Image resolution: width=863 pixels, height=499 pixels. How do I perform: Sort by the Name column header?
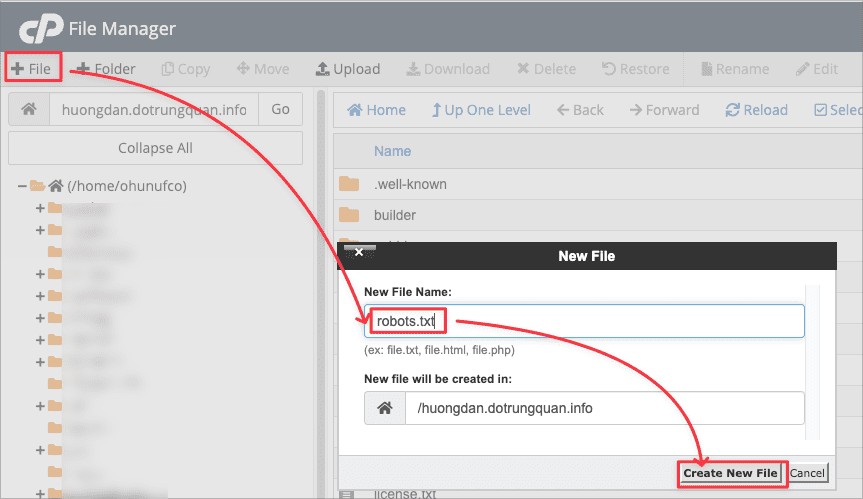tap(392, 151)
